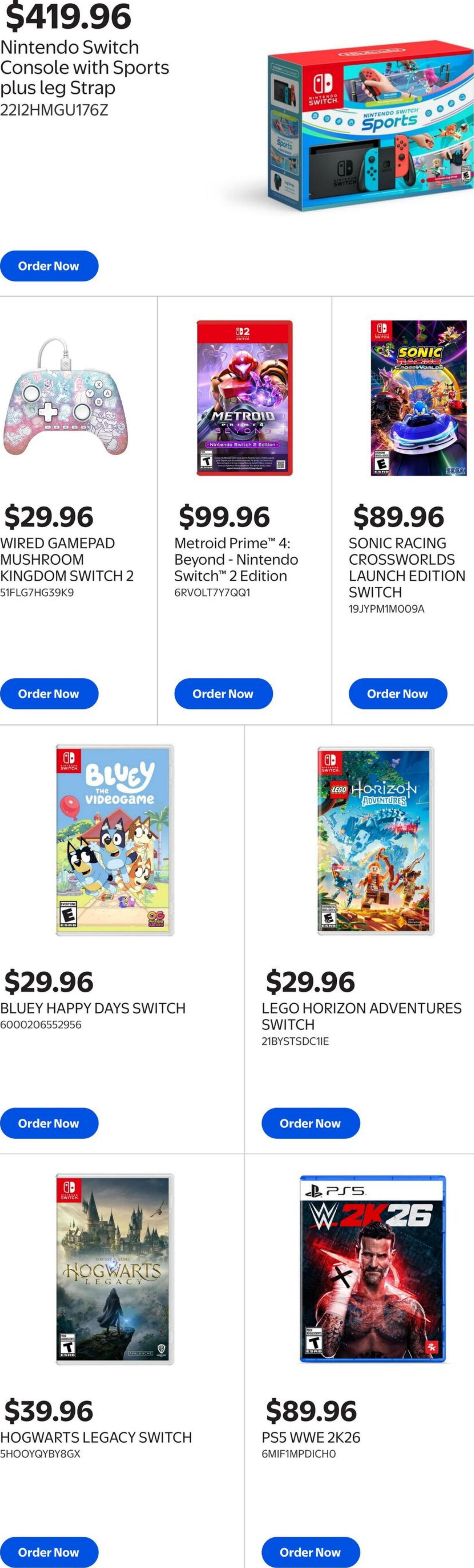Open the LEGO Horizon Adventures box art
Viewport: 474px width, 1568px height.
375,840
